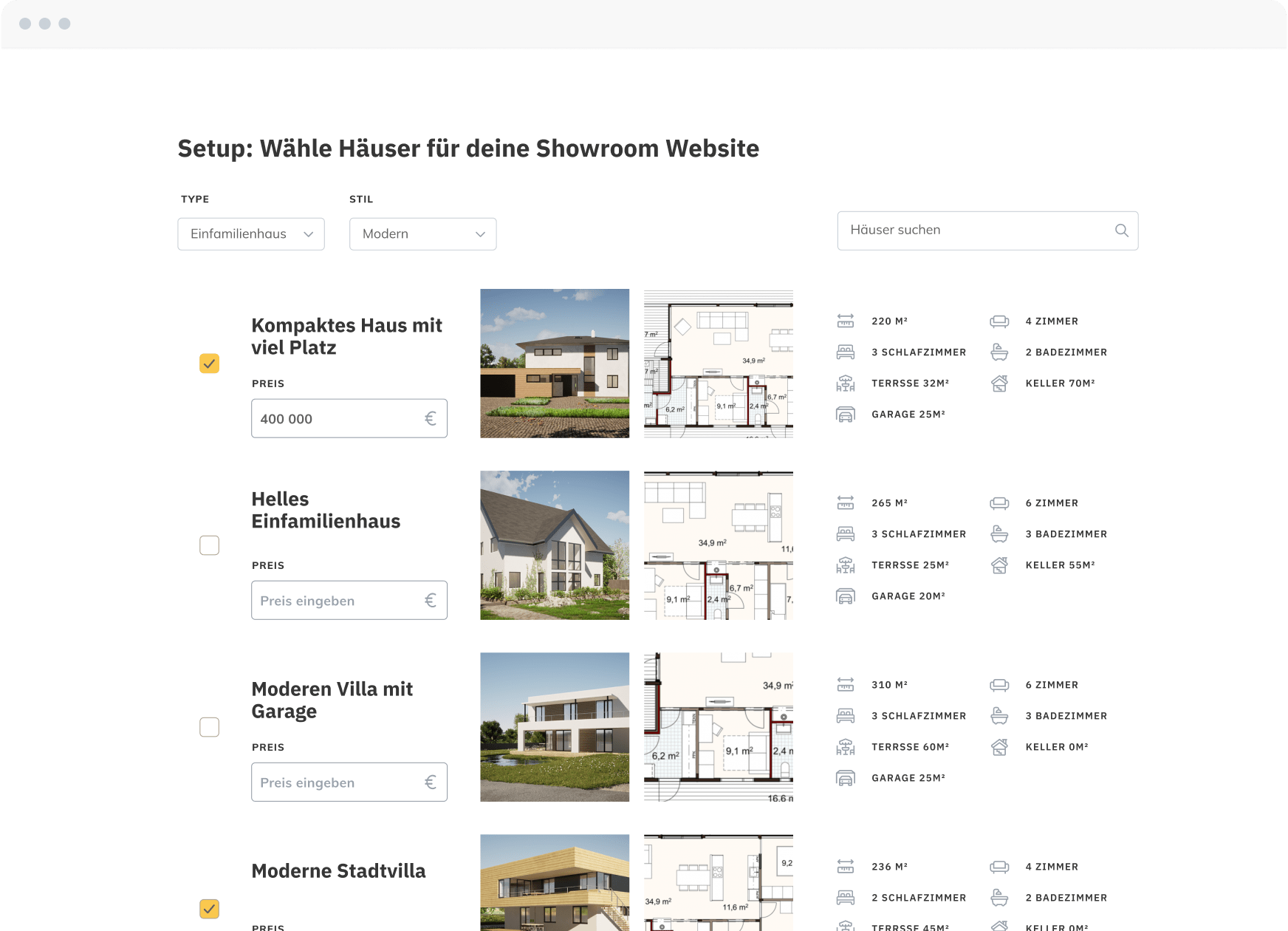Click the cellar icon in the Moderen Villa row
Screen dimensions: 1288x931
coord(999,747)
